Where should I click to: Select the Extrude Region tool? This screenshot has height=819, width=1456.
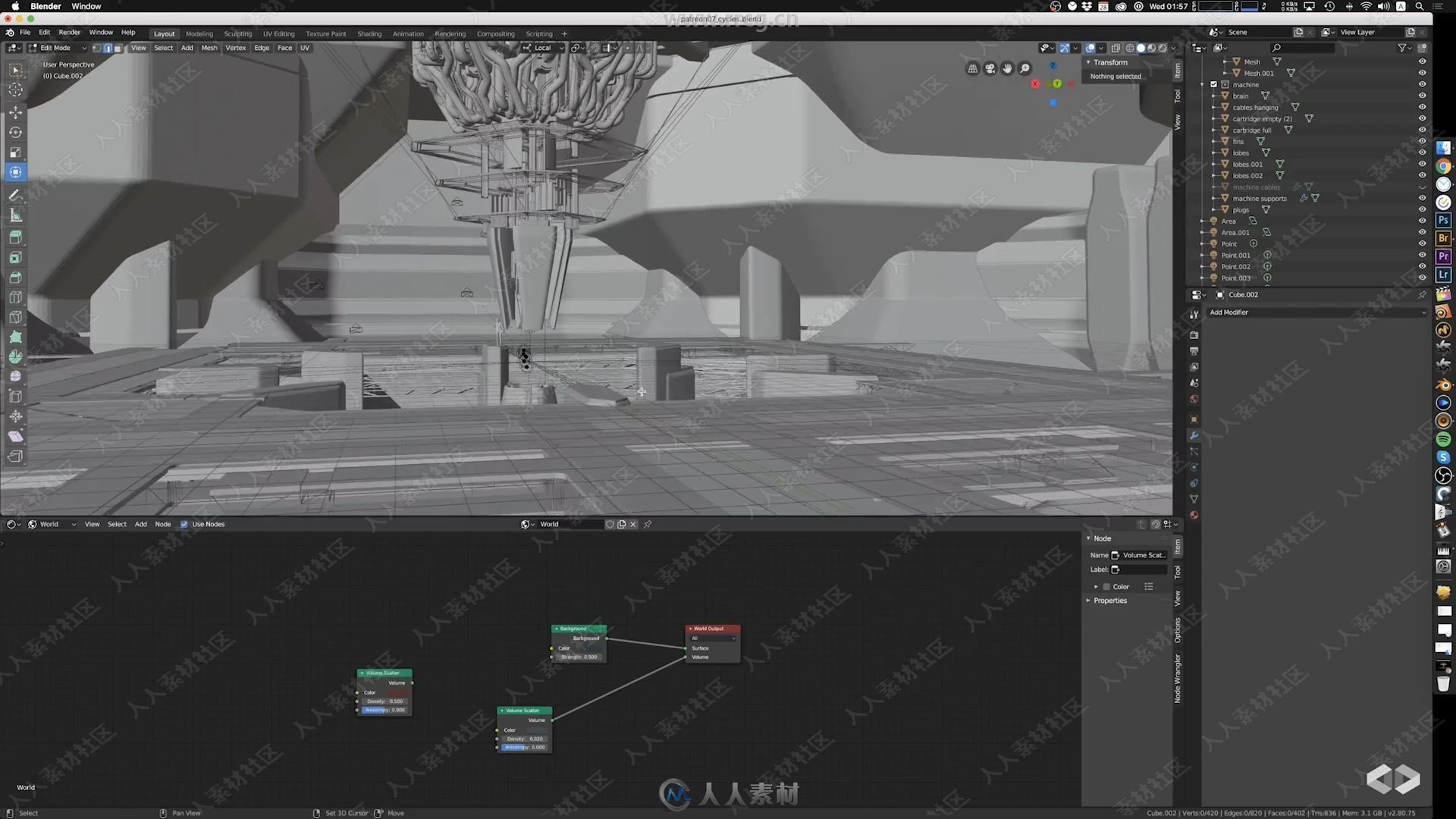point(15,237)
